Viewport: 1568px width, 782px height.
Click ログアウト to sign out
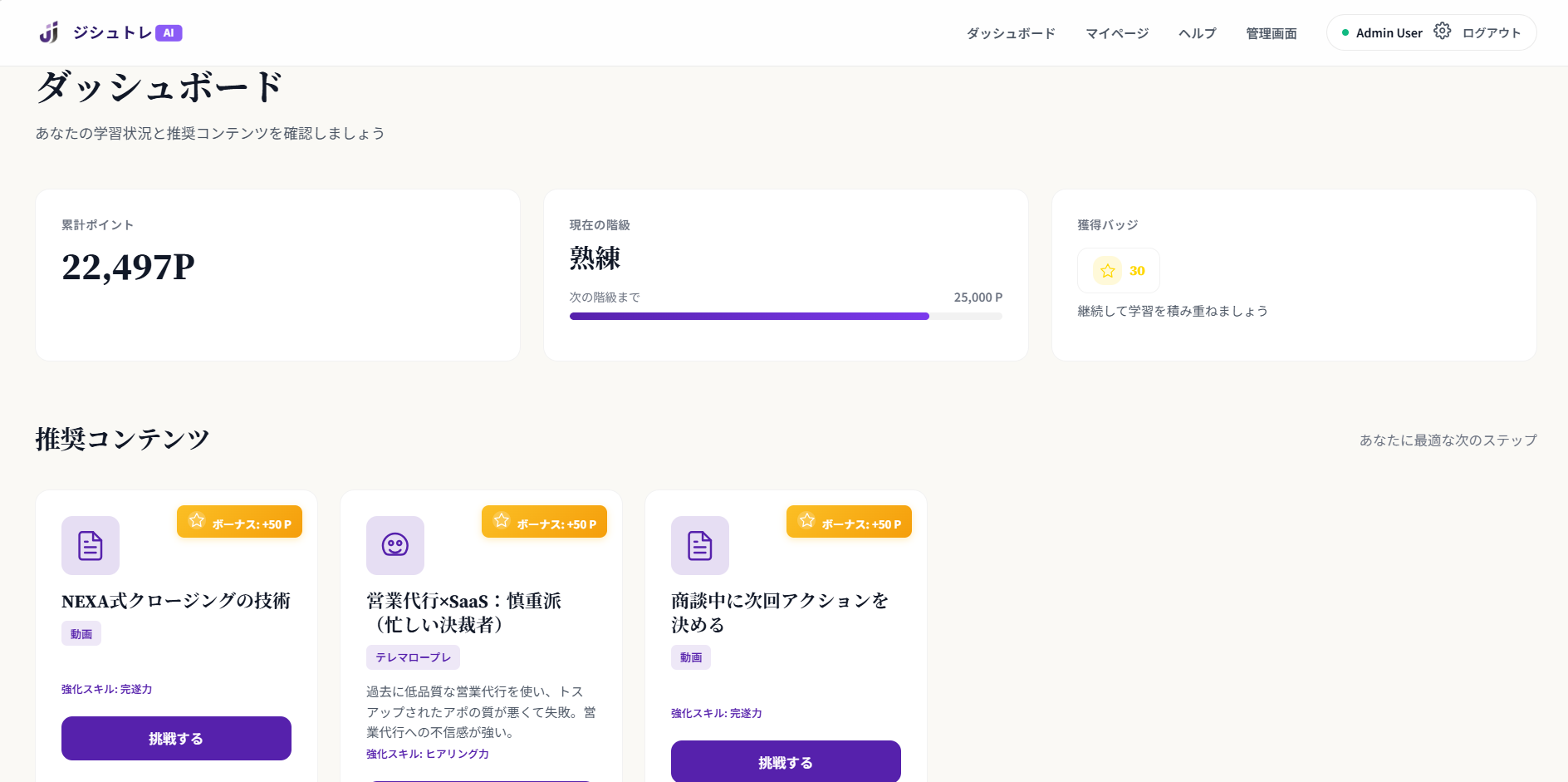coord(1489,31)
